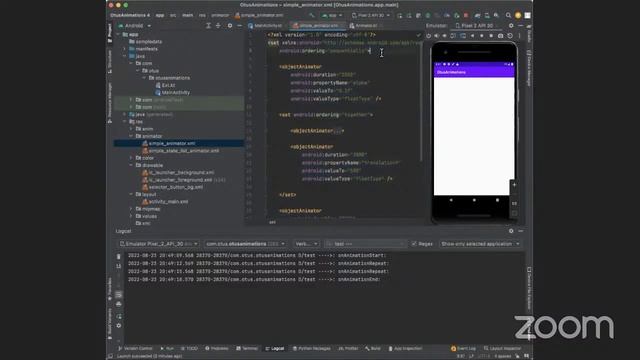
Task: Expand the values folder in tree
Action: tap(131, 216)
